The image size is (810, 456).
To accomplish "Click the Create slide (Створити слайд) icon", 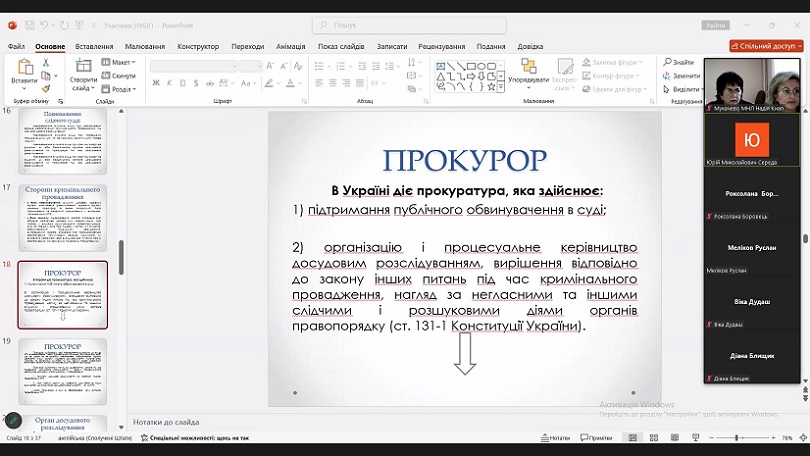I will click(83, 66).
